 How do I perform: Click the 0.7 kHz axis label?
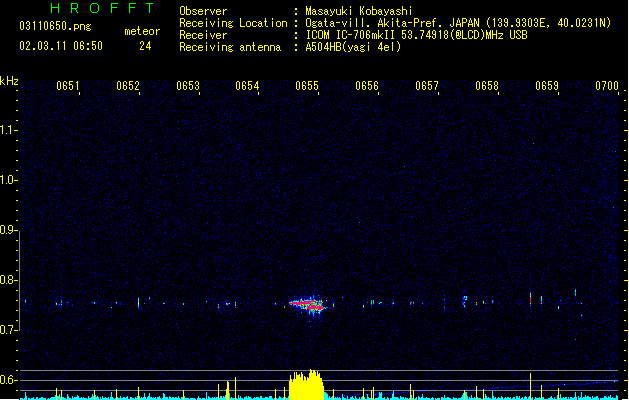(x=8, y=330)
